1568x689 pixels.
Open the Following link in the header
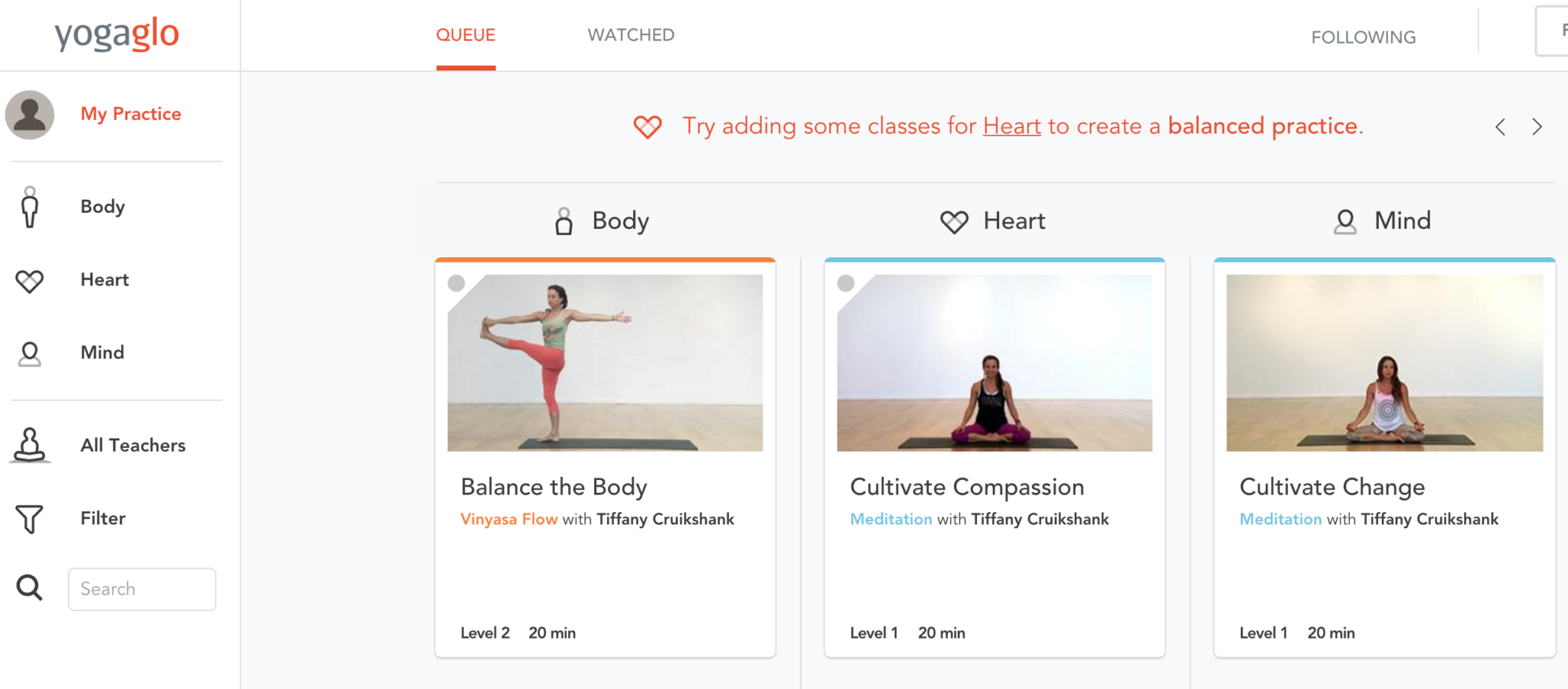(1363, 38)
